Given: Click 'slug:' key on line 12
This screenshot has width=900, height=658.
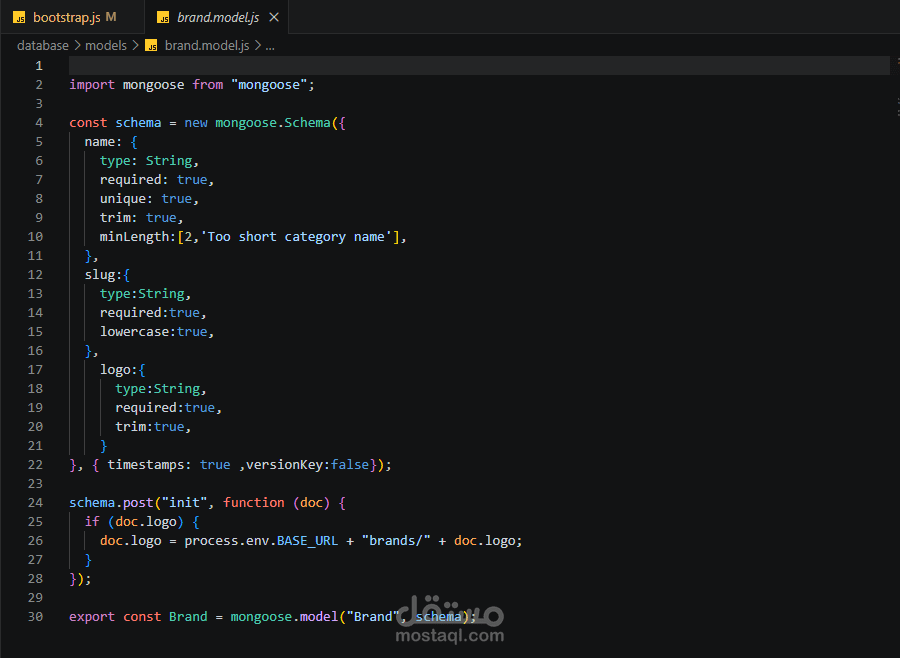Looking at the screenshot, I should [103, 274].
